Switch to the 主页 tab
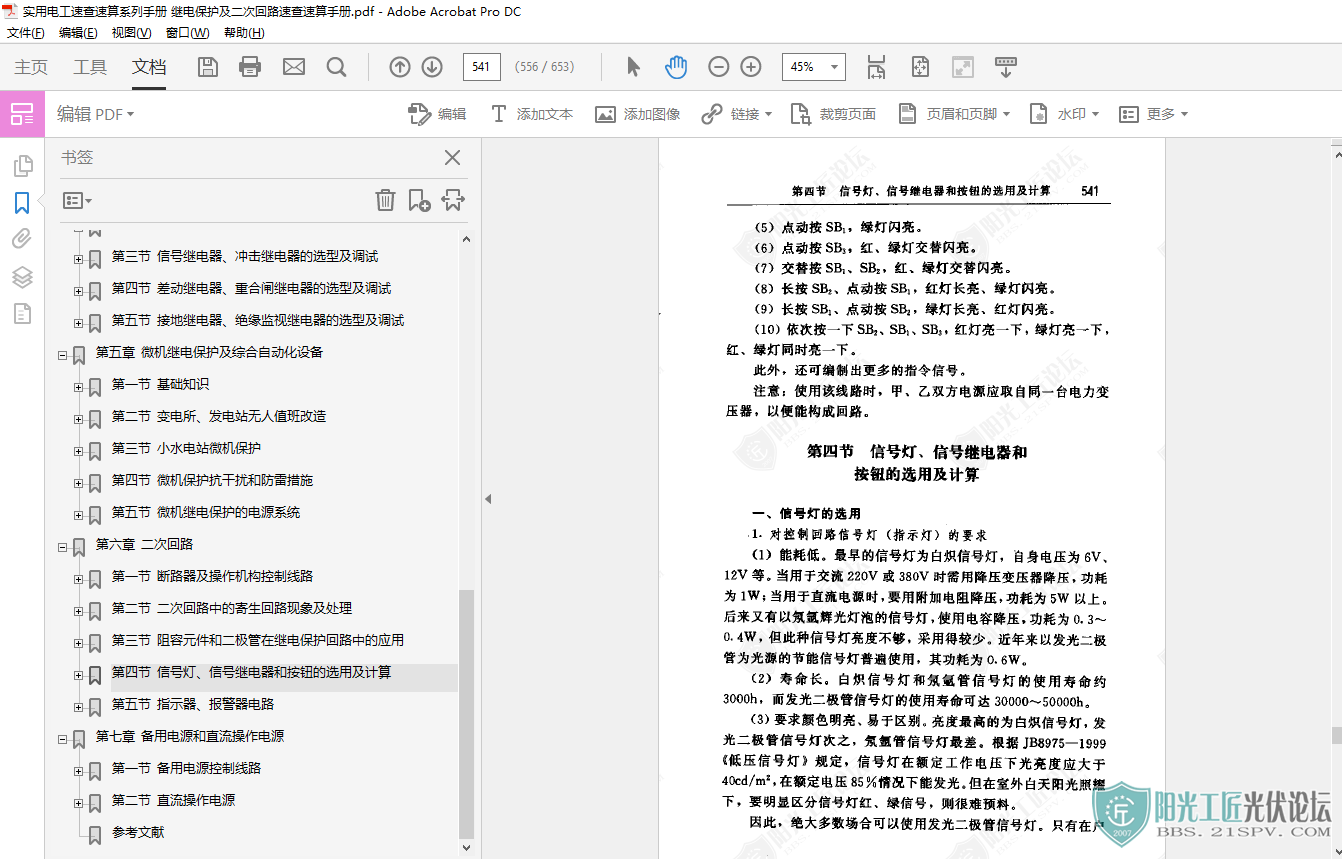 (31, 67)
